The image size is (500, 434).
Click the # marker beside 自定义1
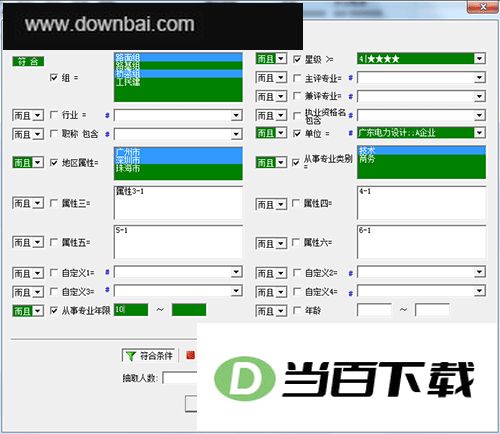(107, 272)
